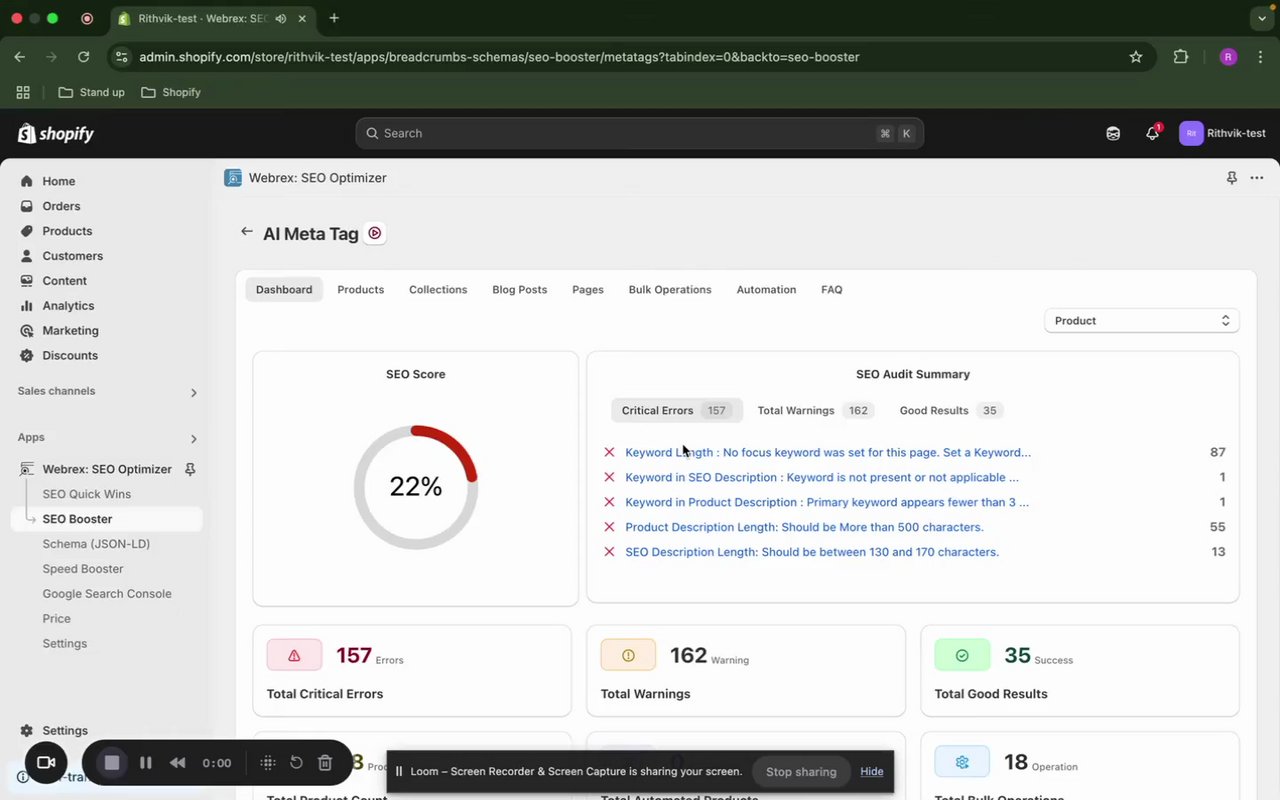Open the Chrome tab search dropdown
Screen dimensions: 1280x800
[x=1262, y=18]
